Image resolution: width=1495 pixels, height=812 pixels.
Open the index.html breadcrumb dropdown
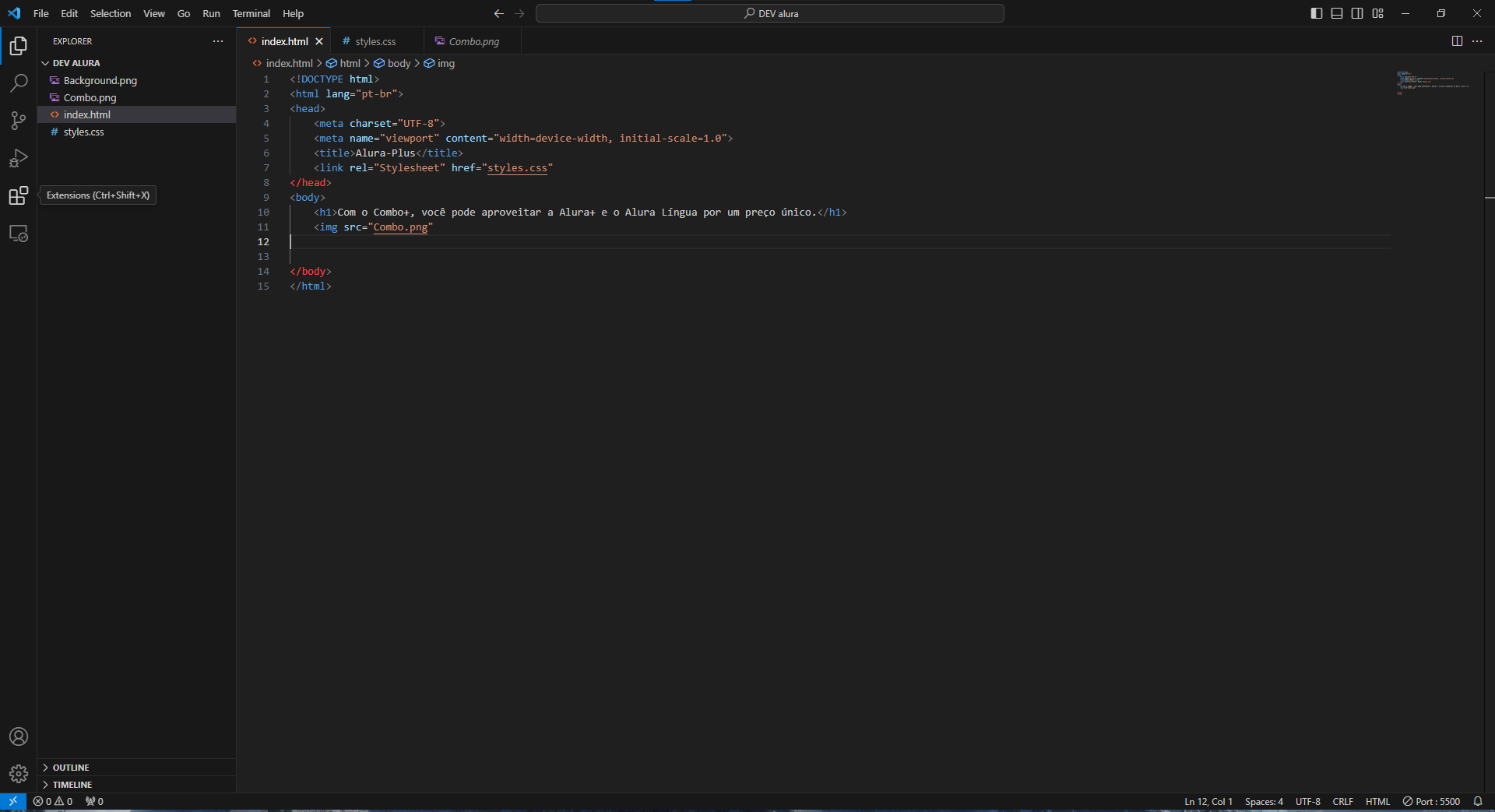click(x=283, y=63)
